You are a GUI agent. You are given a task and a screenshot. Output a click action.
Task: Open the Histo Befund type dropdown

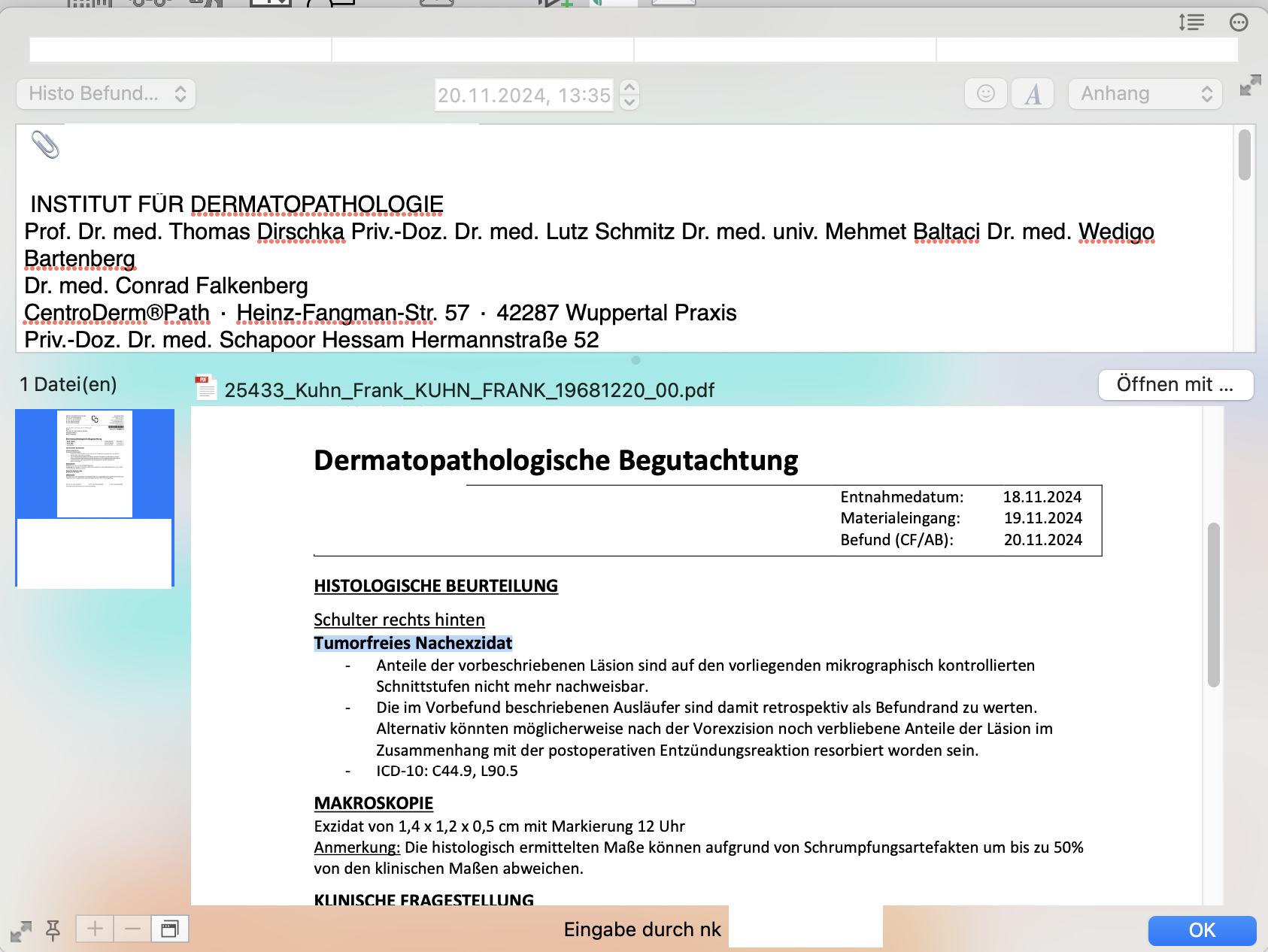pyautogui.click(x=106, y=94)
